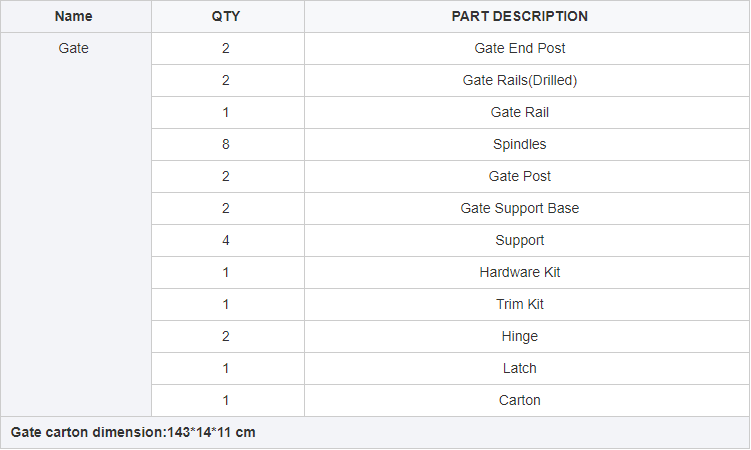This screenshot has height=450, width=751.
Task: Click the Gate carton dimension footer text
Action: pos(133,433)
